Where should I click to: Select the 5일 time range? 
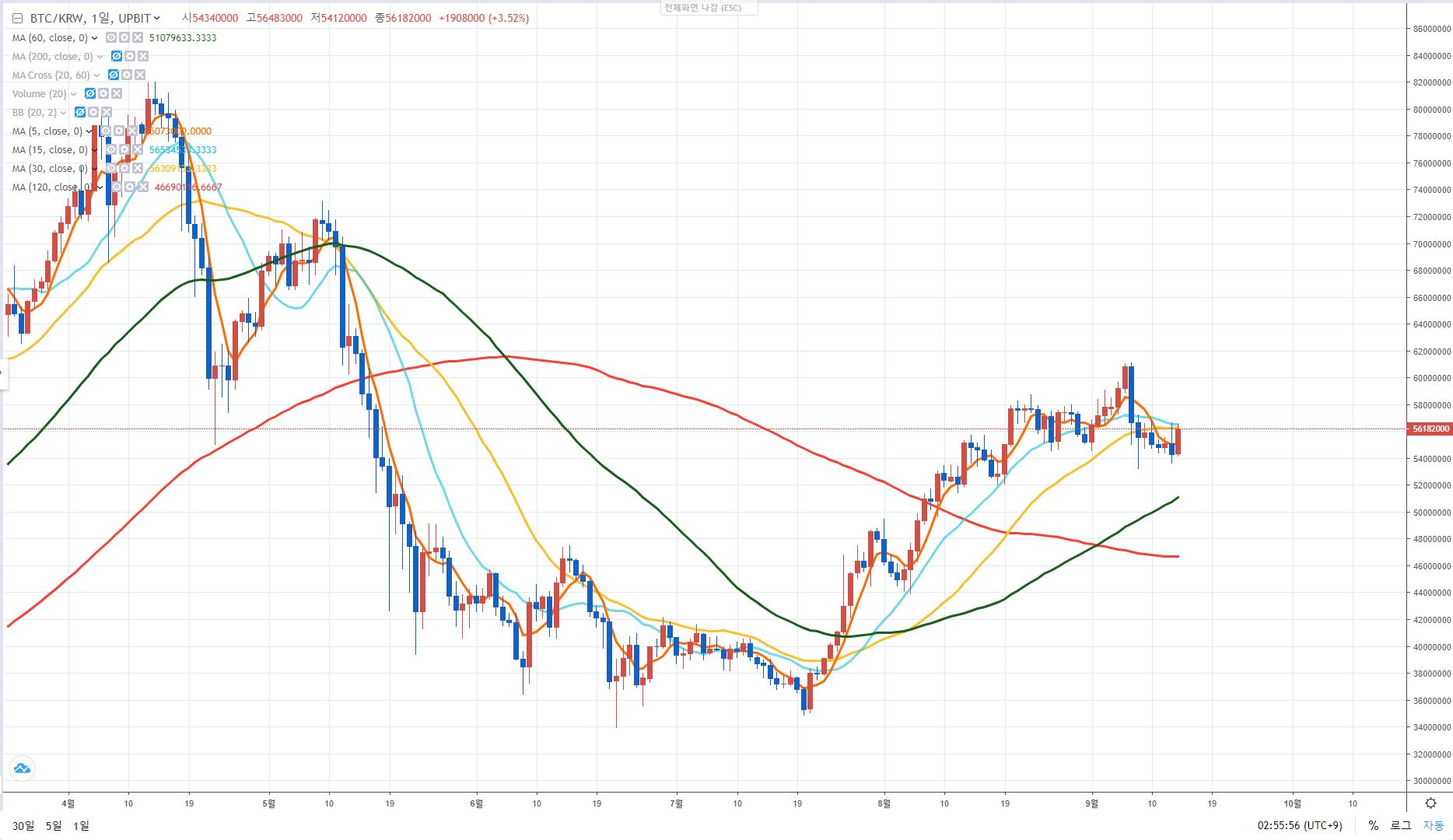[54, 825]
